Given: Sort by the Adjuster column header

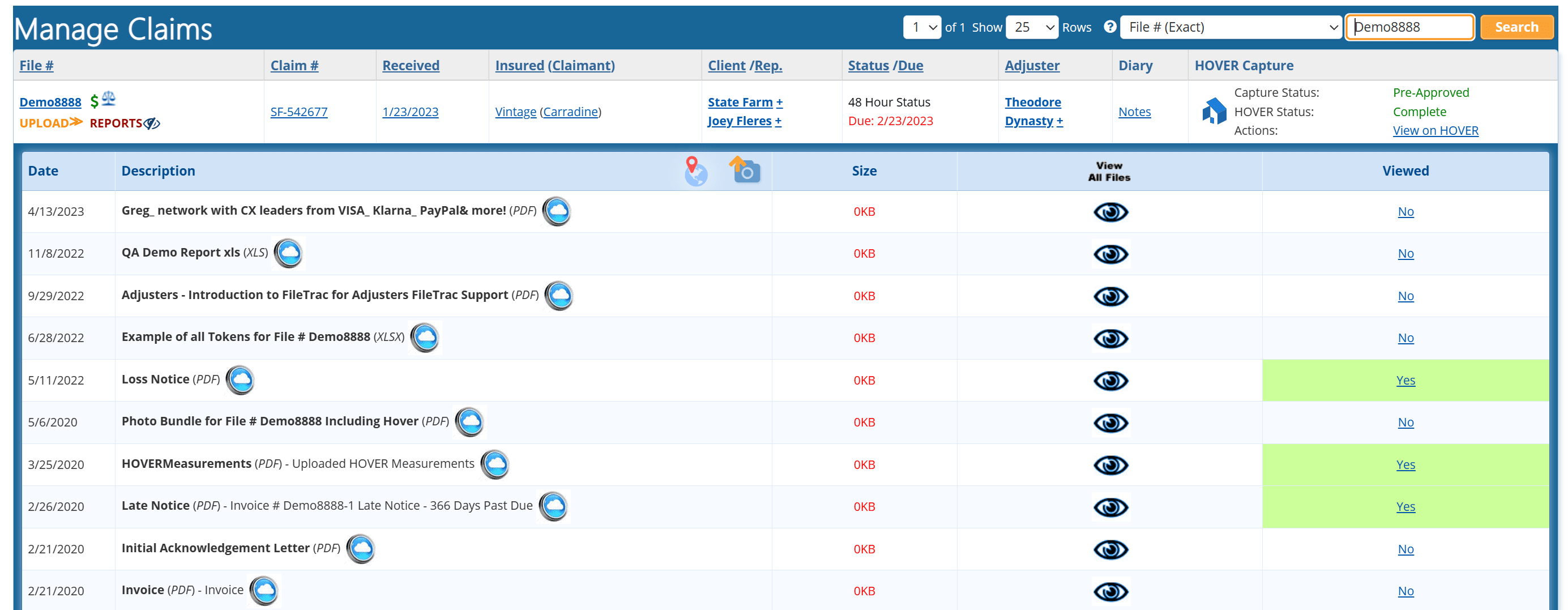Looking at the screenshot, I should (x=1032, y=65).
